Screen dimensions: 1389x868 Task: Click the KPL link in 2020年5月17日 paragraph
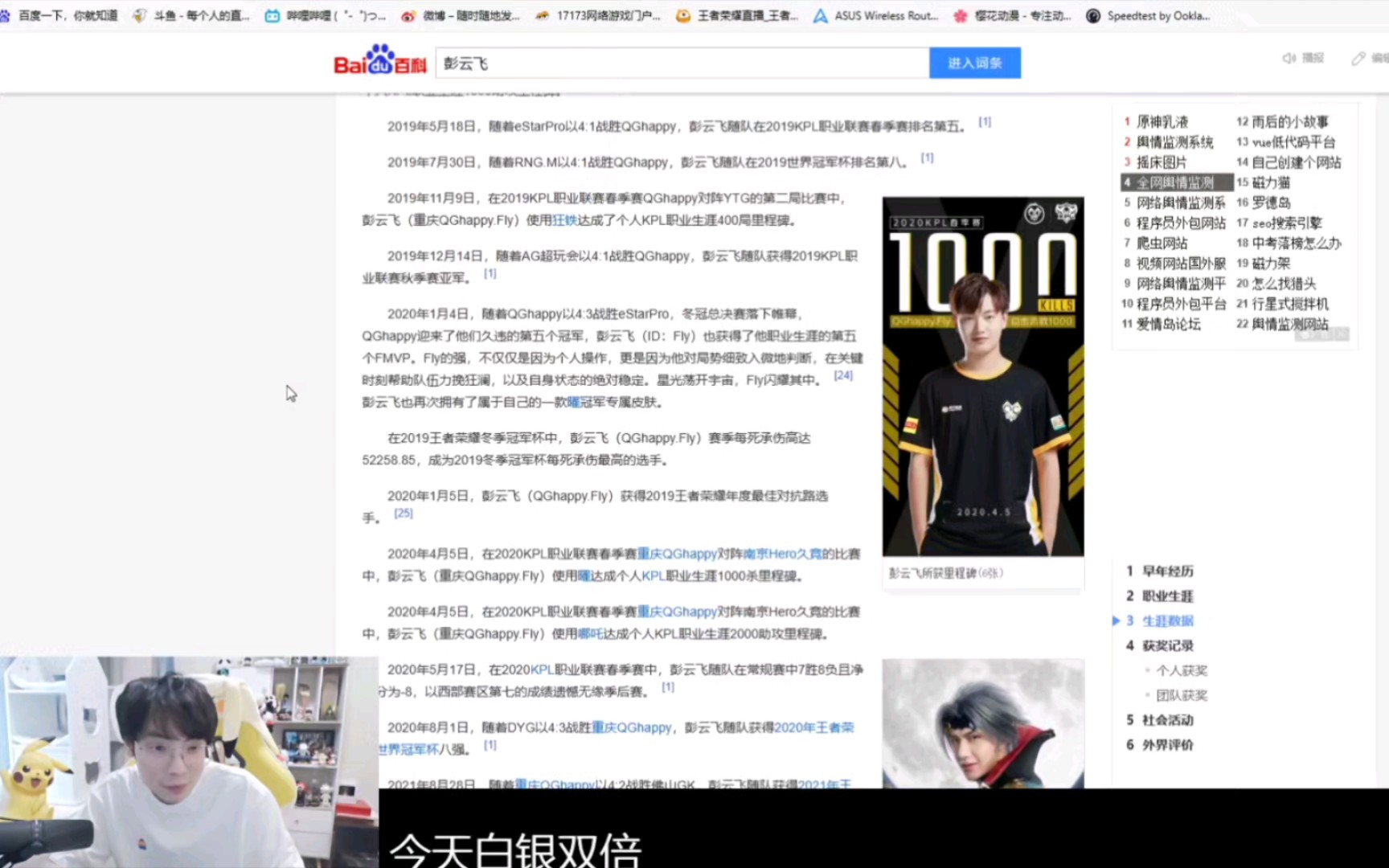pos(543,669)
